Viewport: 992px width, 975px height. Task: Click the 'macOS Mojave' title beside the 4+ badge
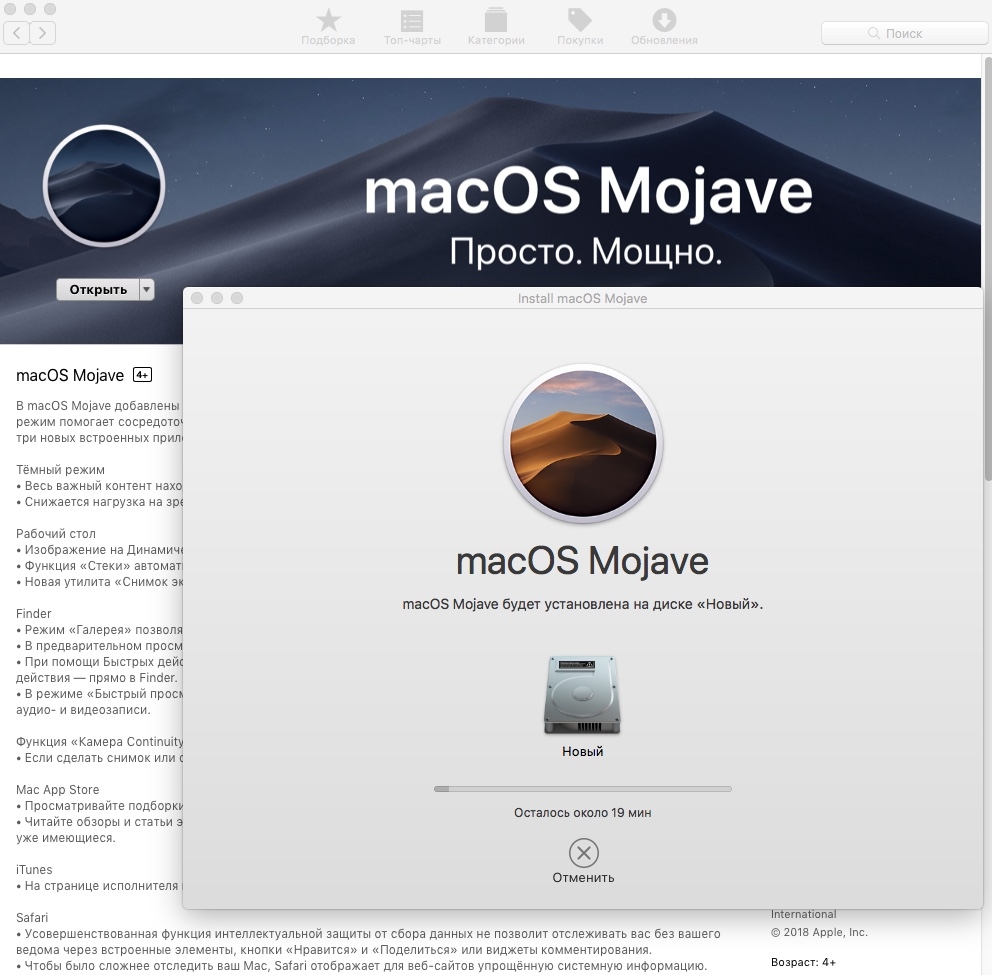[70, 375]
